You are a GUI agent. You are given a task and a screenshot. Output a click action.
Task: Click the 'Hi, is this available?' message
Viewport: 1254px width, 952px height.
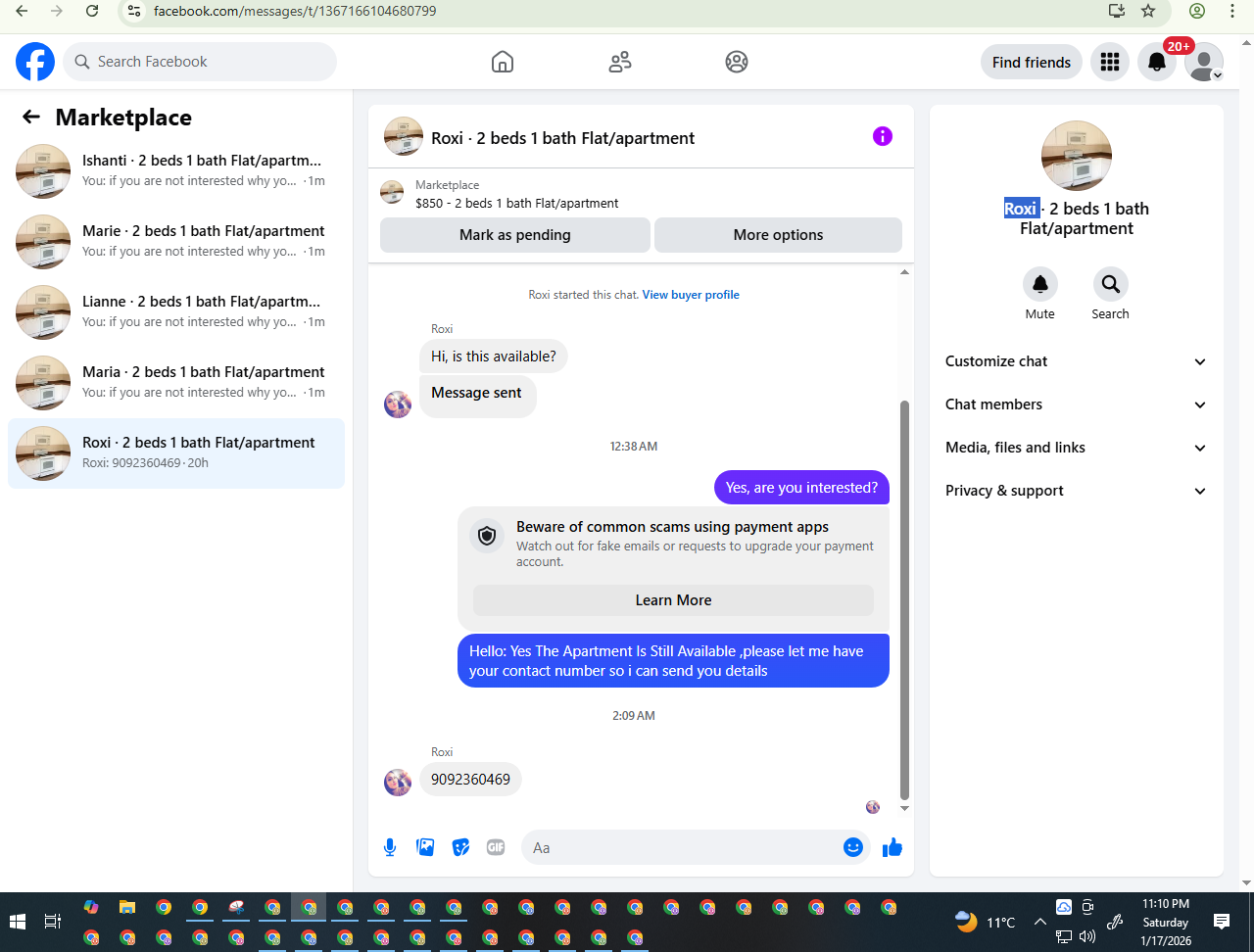point(494,357)
